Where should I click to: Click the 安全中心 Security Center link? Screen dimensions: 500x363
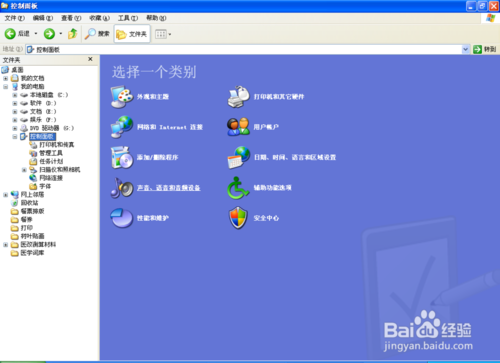pos(266,218)
